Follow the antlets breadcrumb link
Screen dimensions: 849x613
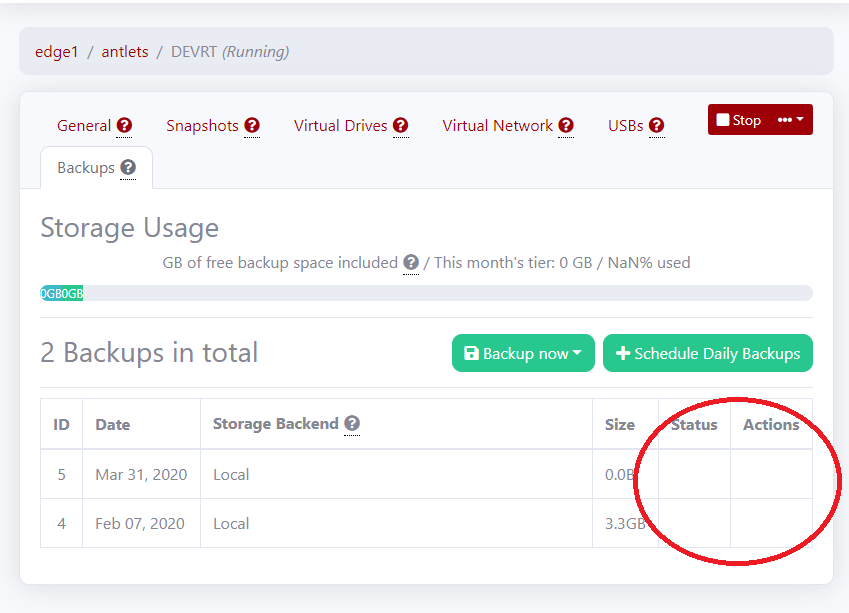point(124,52)
